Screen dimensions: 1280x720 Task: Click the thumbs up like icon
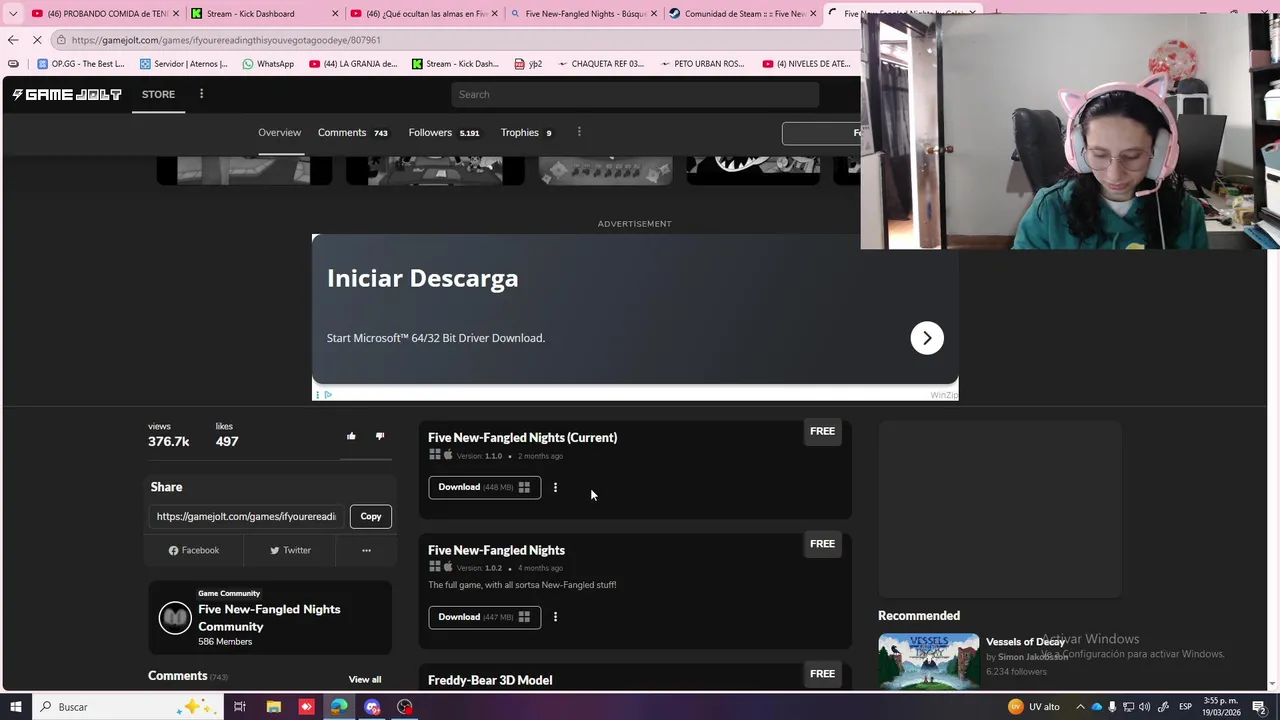351,436
